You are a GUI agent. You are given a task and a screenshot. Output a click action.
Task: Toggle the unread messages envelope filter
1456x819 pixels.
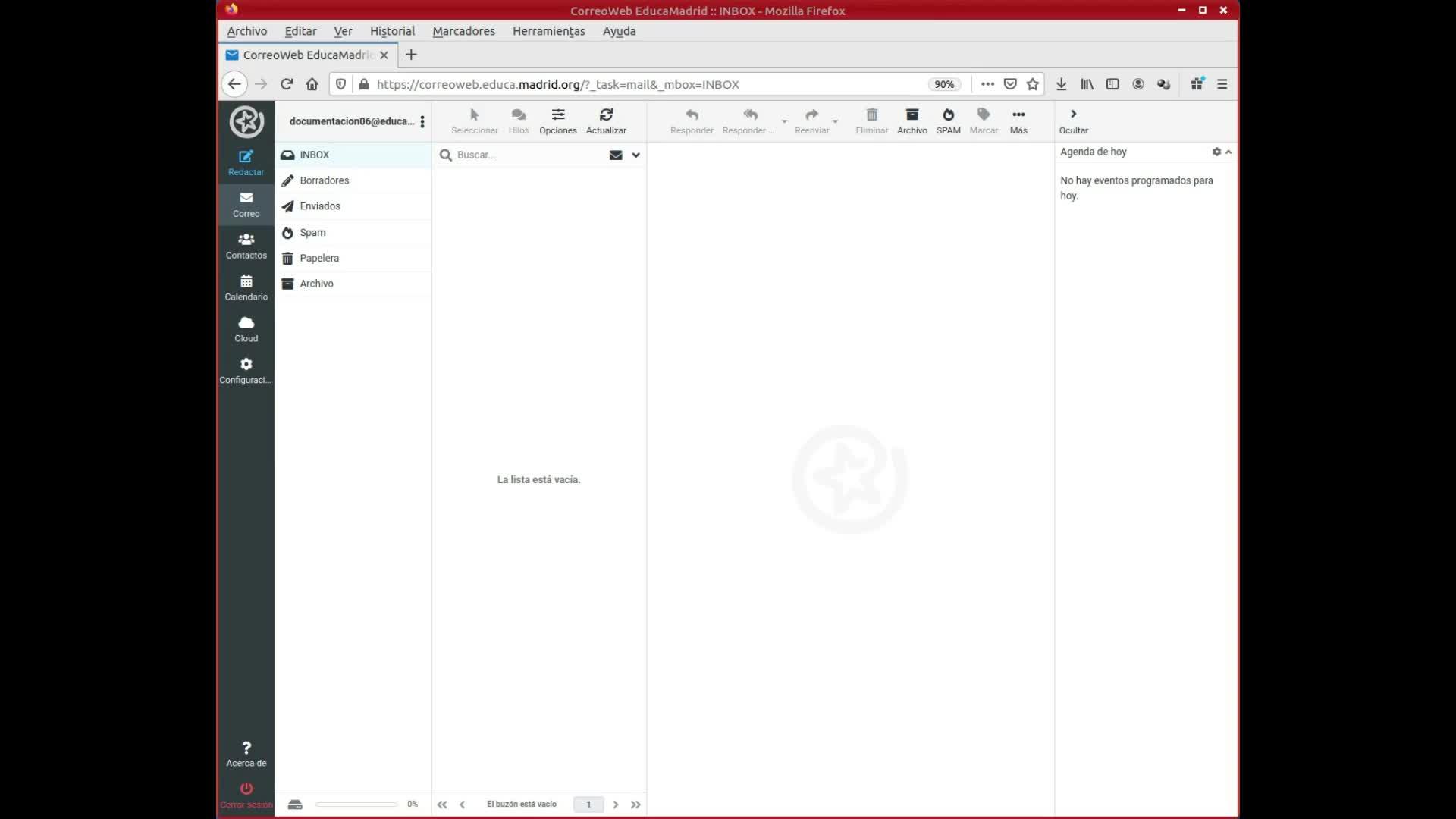(x=616, y=155)
